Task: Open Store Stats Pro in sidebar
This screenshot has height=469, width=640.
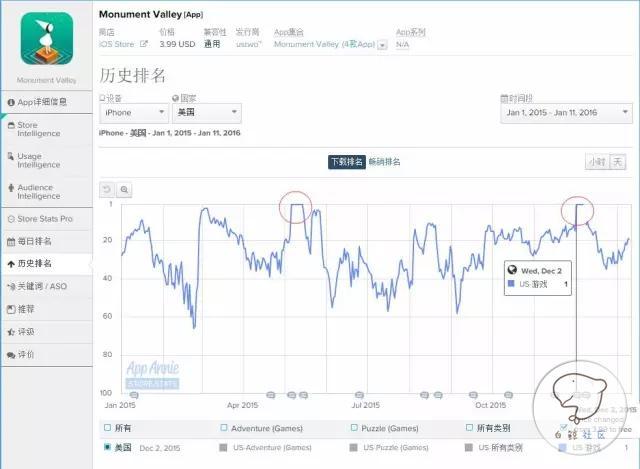Action: coord(42,218)
